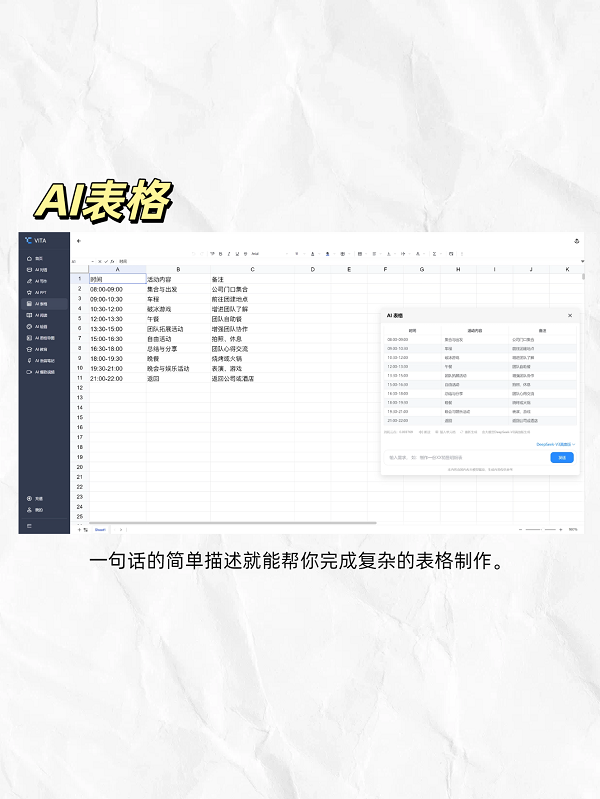
Task: Click the blue send button in AI panel
Action: (x=562, y=458)
